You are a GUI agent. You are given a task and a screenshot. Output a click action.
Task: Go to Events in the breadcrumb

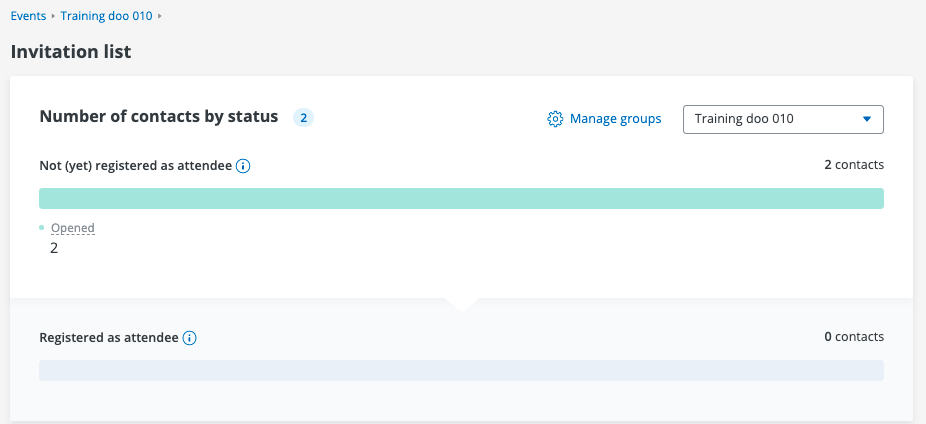coord(28,16)
